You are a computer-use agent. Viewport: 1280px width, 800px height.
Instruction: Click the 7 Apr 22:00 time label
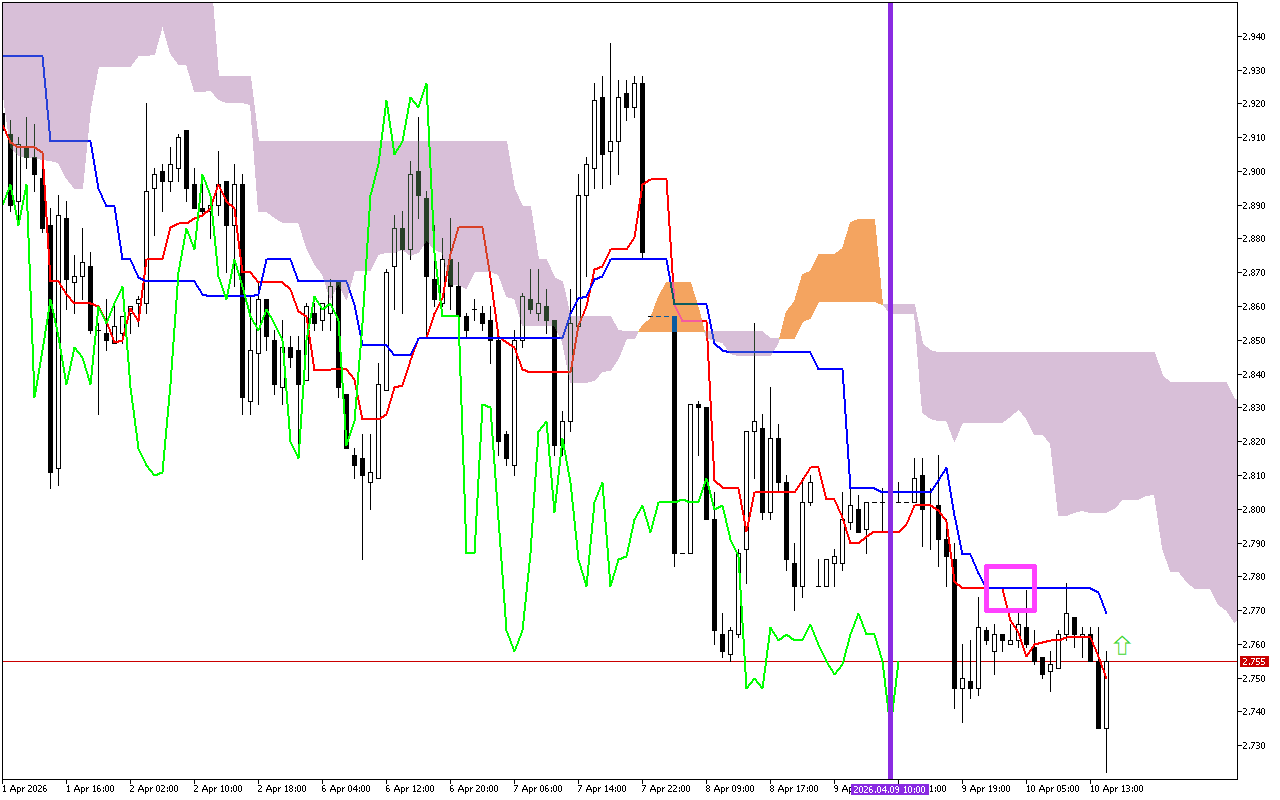(x=666, y=788)
